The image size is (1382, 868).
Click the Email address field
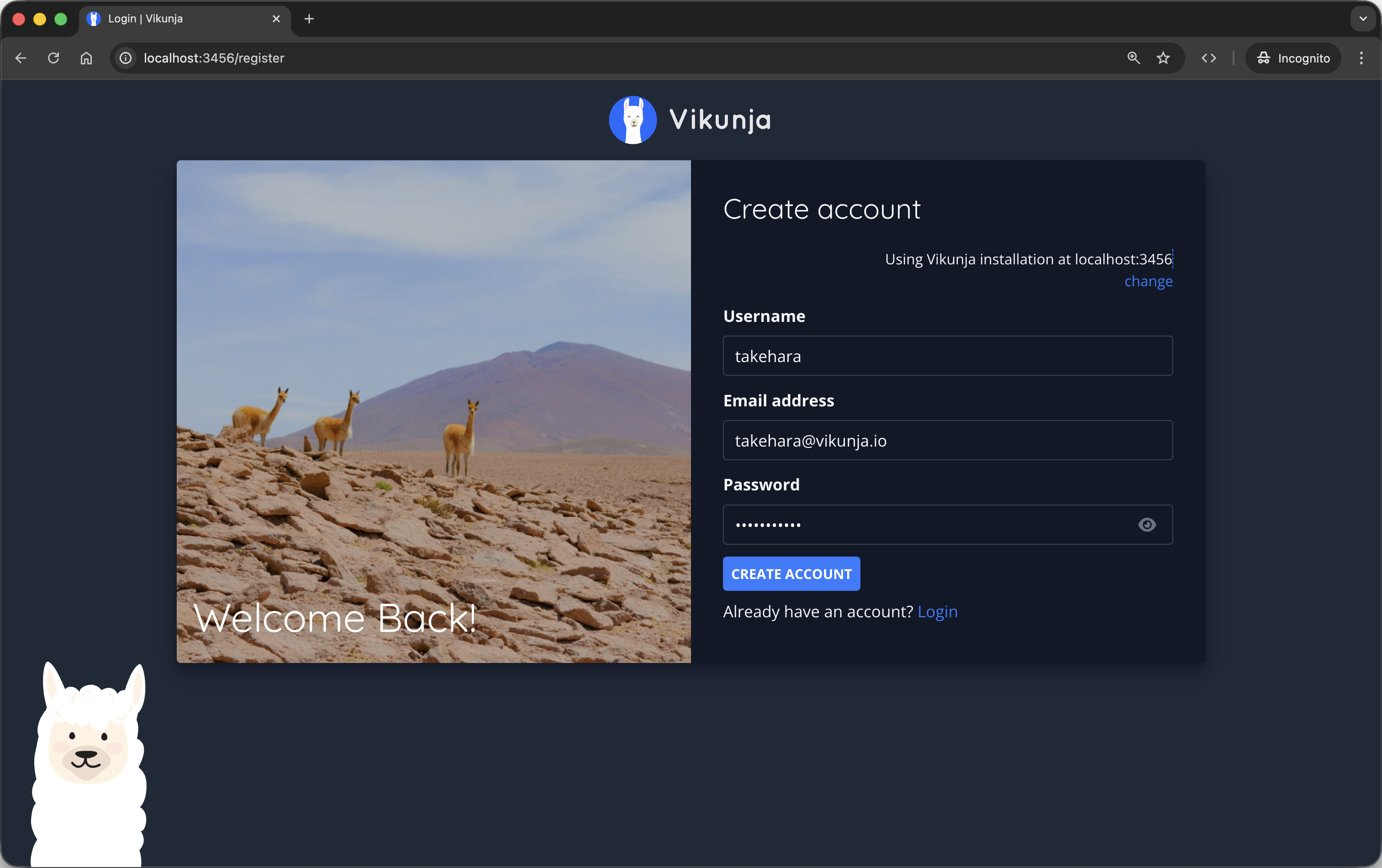tap(947, 441)
